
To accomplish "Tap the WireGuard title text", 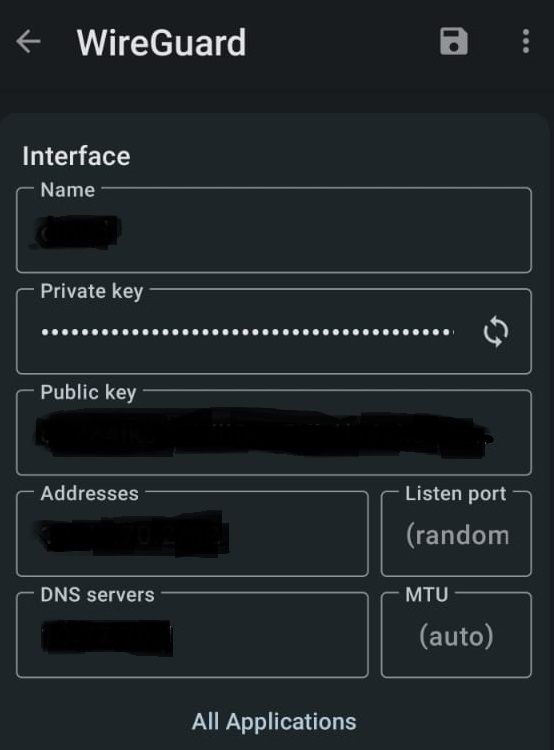I will pos(161,43).
